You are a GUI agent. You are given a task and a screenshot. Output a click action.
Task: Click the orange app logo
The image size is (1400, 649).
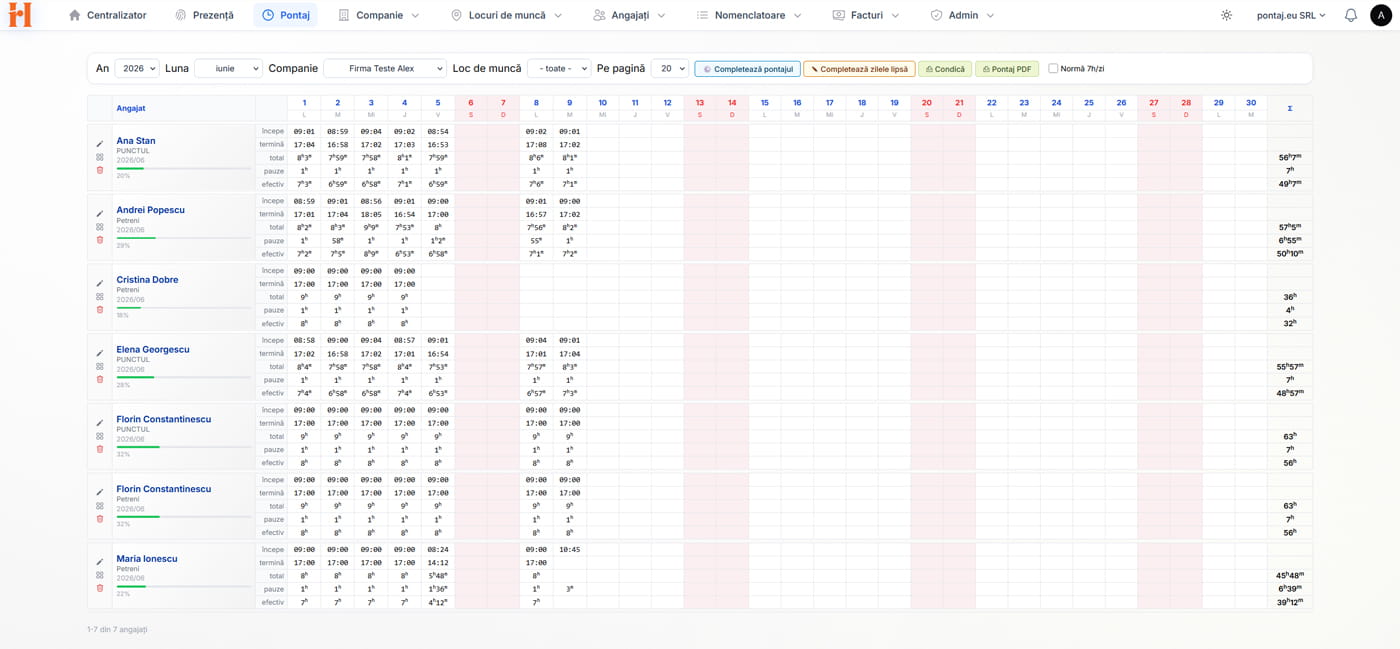click(19, 14)
